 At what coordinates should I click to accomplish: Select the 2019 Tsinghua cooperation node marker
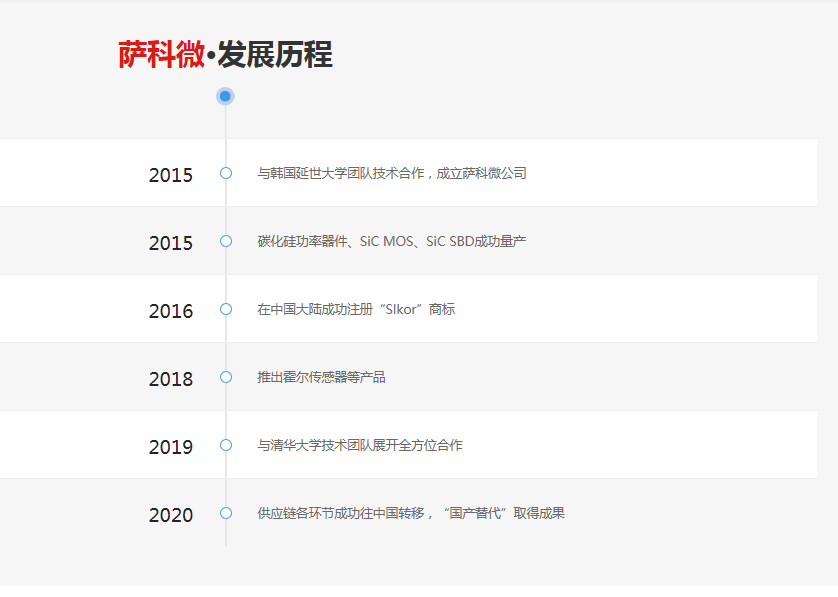(224, 446)
